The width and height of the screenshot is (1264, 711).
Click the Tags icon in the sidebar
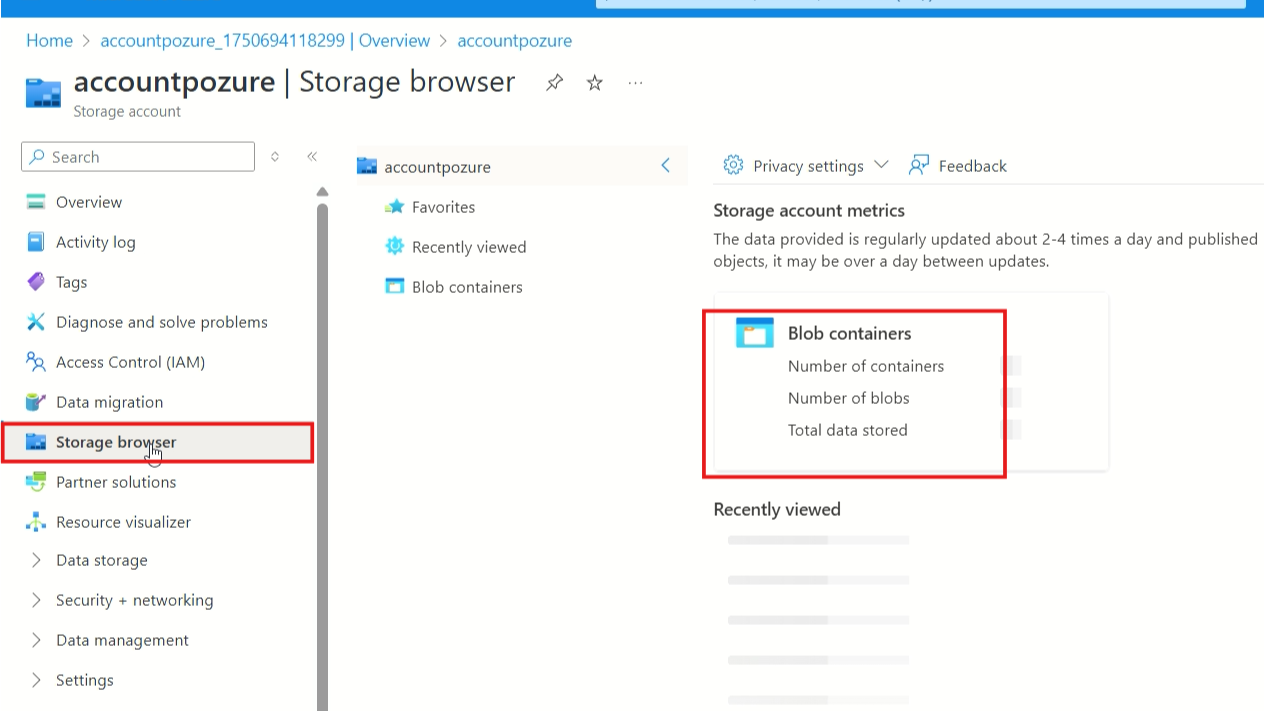(36, 282)
